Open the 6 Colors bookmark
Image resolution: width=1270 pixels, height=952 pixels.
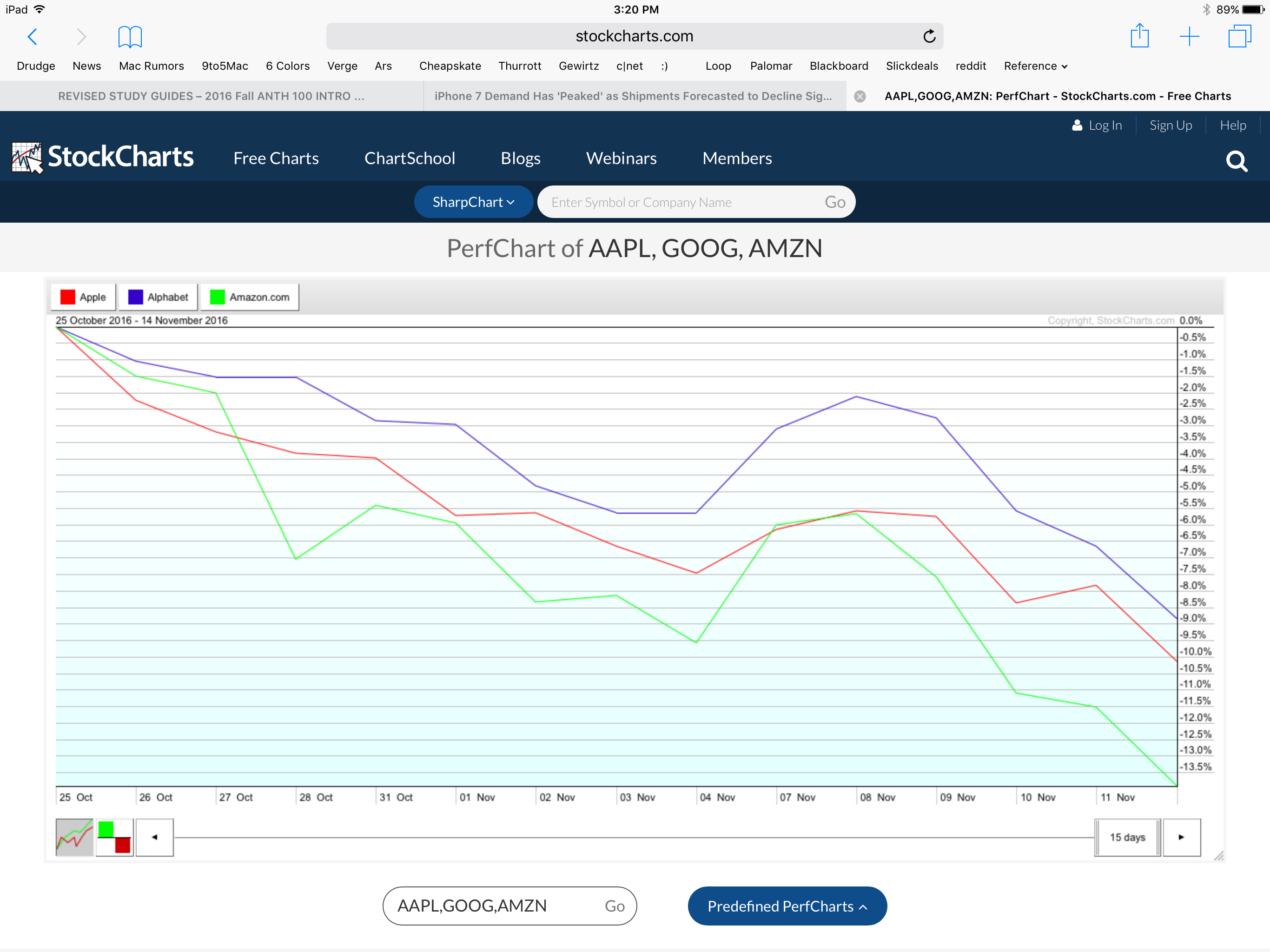[288, 66]
